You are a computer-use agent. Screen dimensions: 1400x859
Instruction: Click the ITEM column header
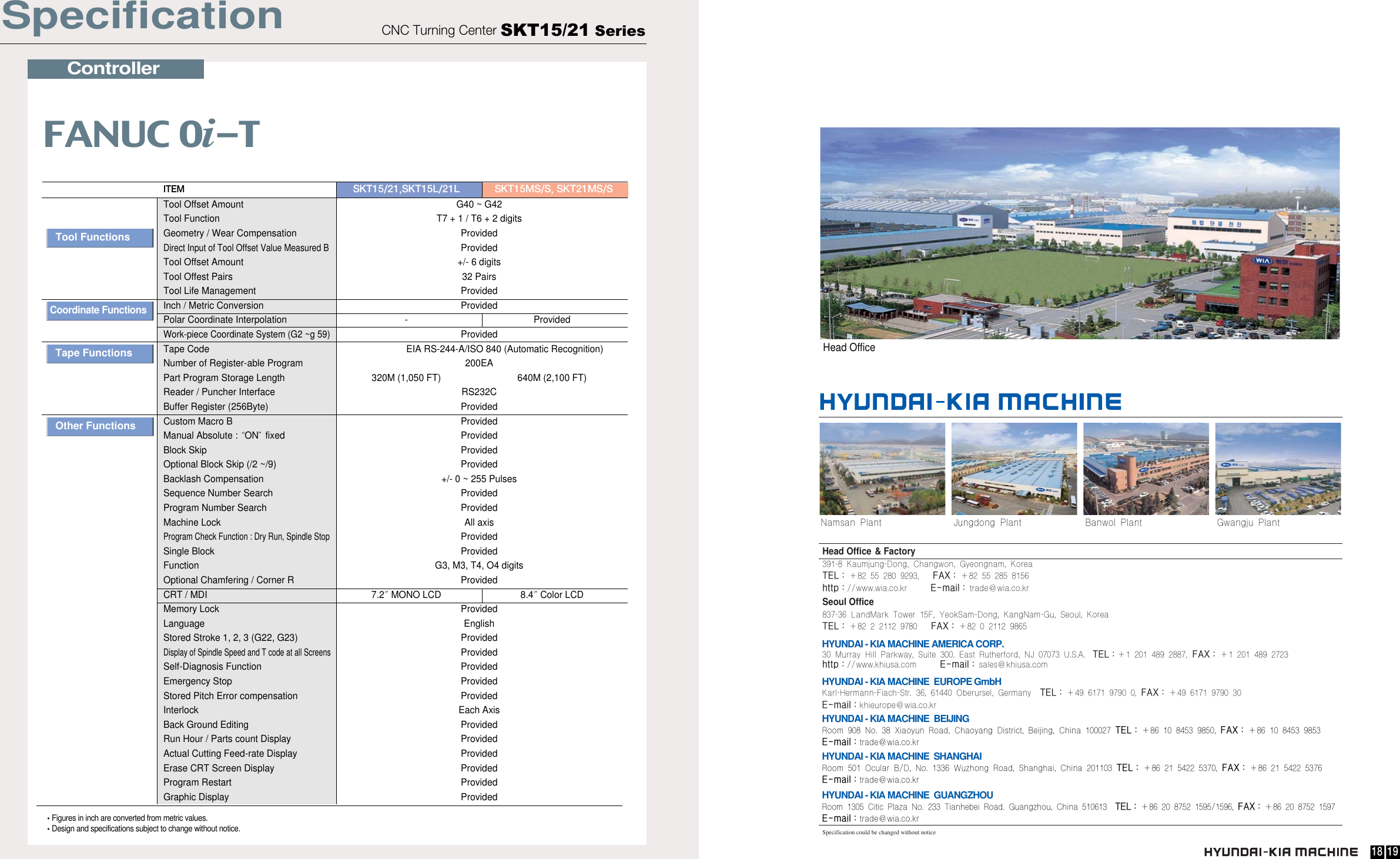[x=174, y=189]
